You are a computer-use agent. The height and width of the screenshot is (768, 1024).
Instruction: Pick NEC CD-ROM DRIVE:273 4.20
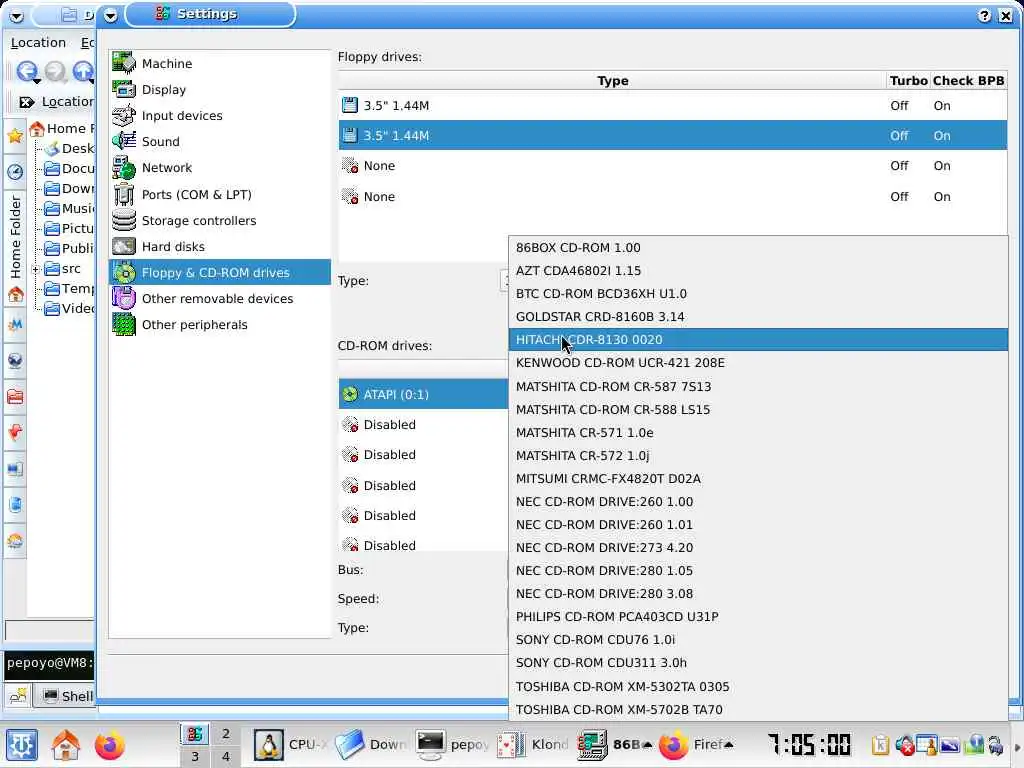click(x=758, y=547)
